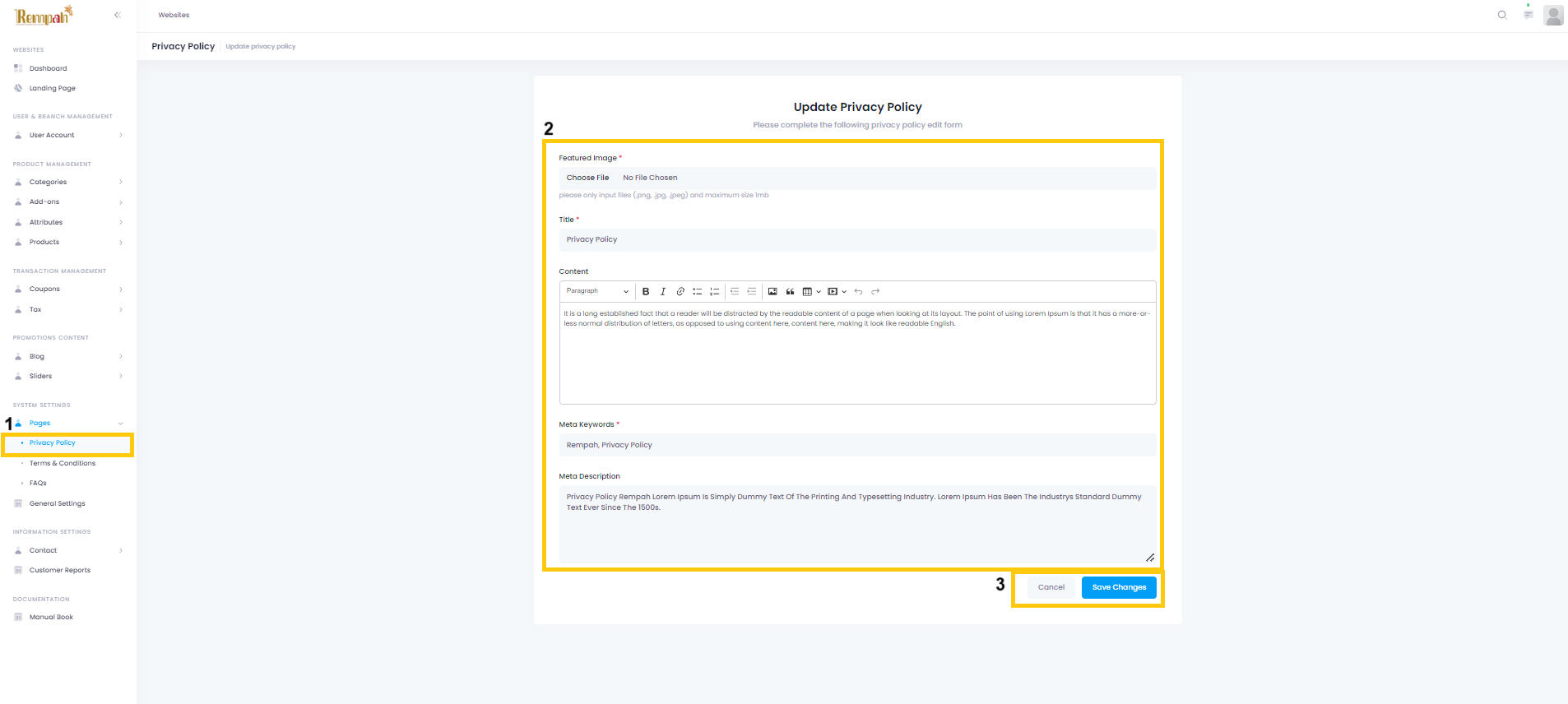Click the Save Changes button
The height and width of the screenshot is (704, 1568).
[1118, 587]
